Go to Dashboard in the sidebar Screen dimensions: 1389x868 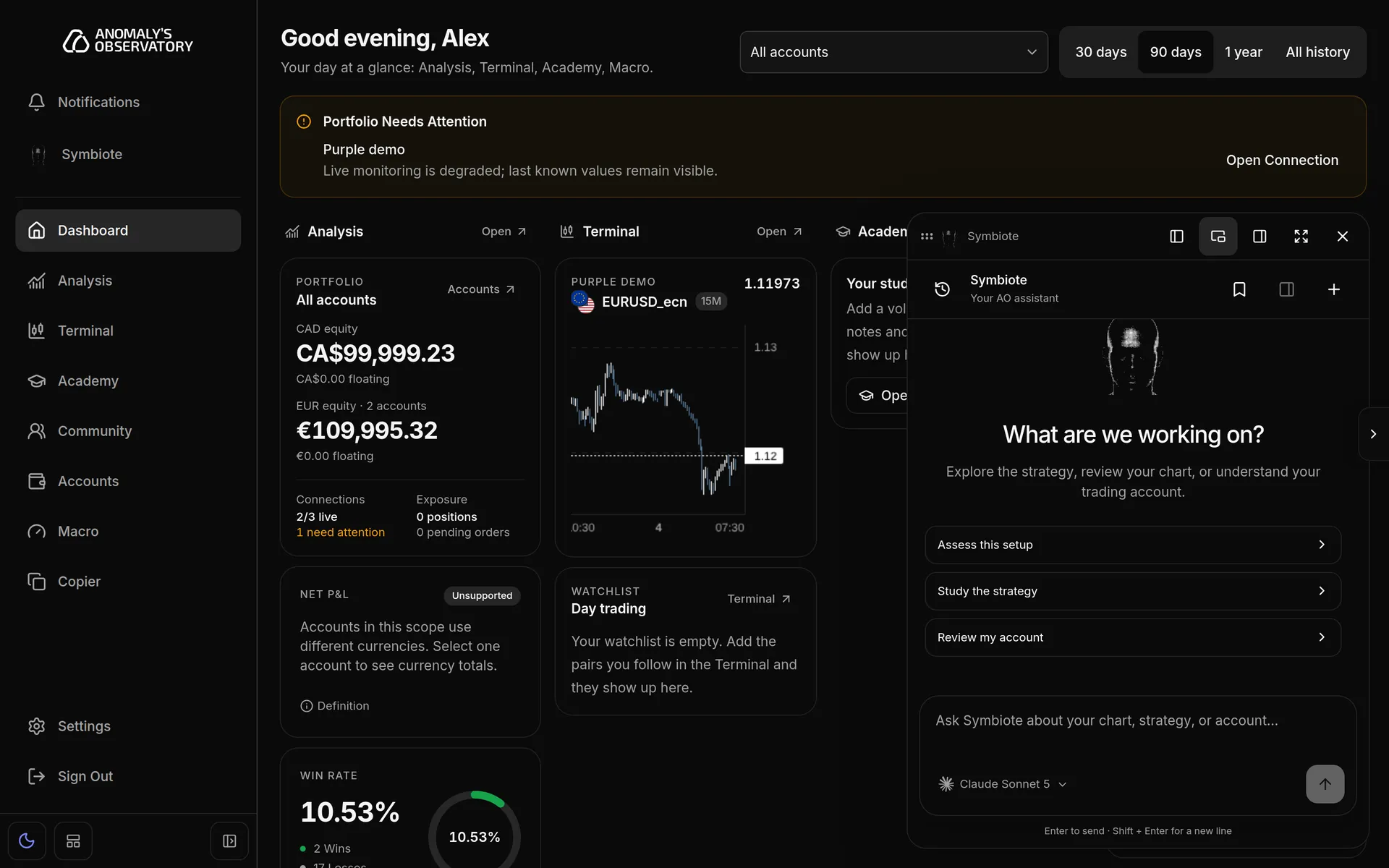(x=128, y=231)
